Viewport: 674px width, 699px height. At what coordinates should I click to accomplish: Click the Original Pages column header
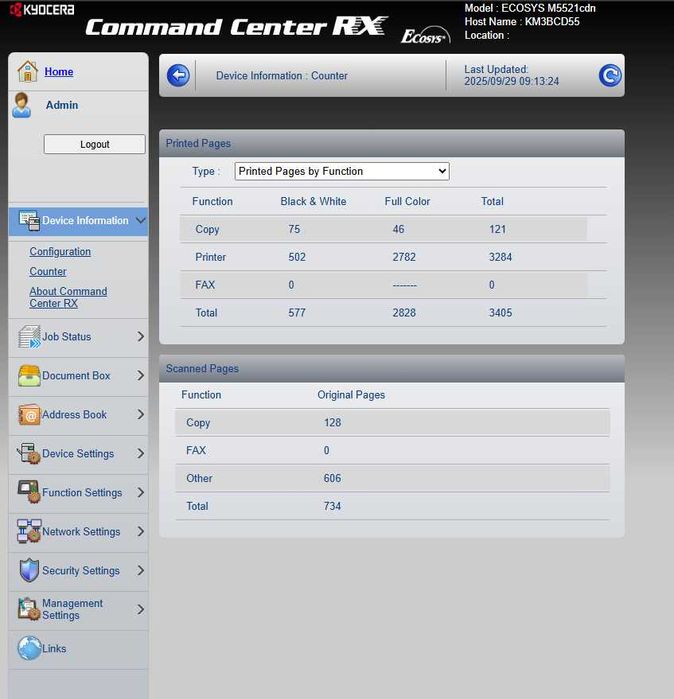351,395
